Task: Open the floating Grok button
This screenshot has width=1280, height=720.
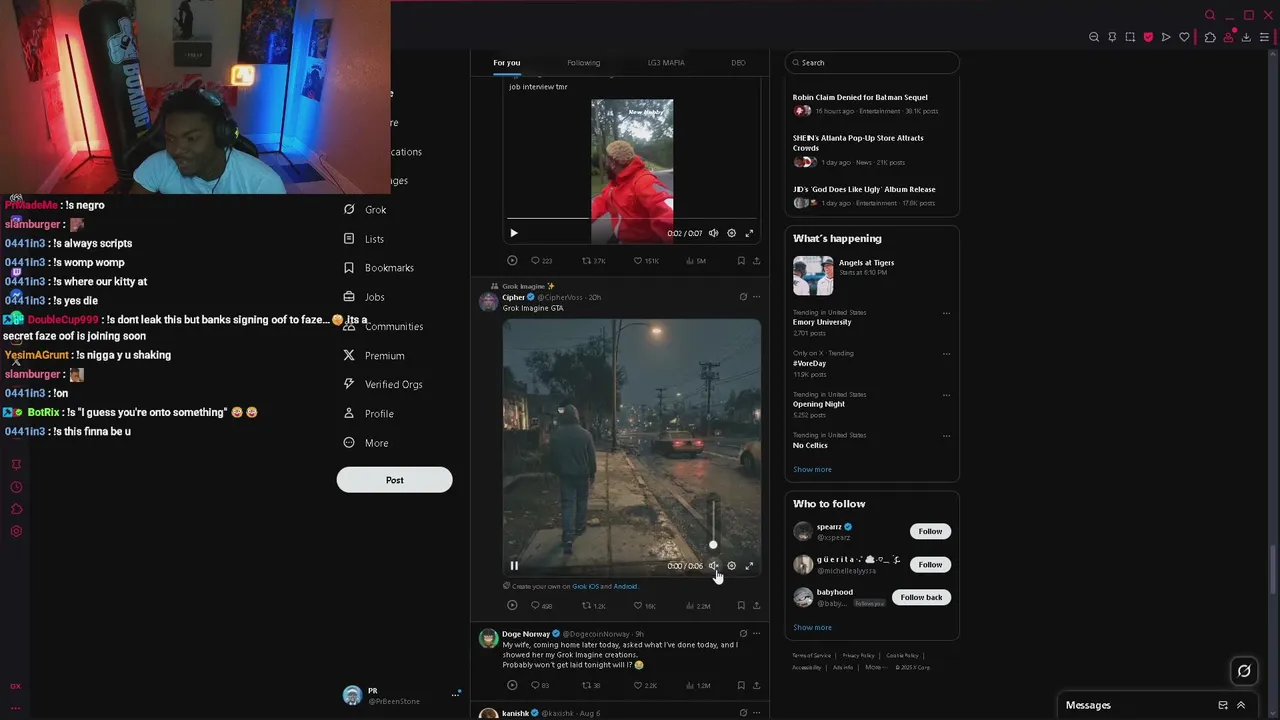Action: coord(1244,672)
